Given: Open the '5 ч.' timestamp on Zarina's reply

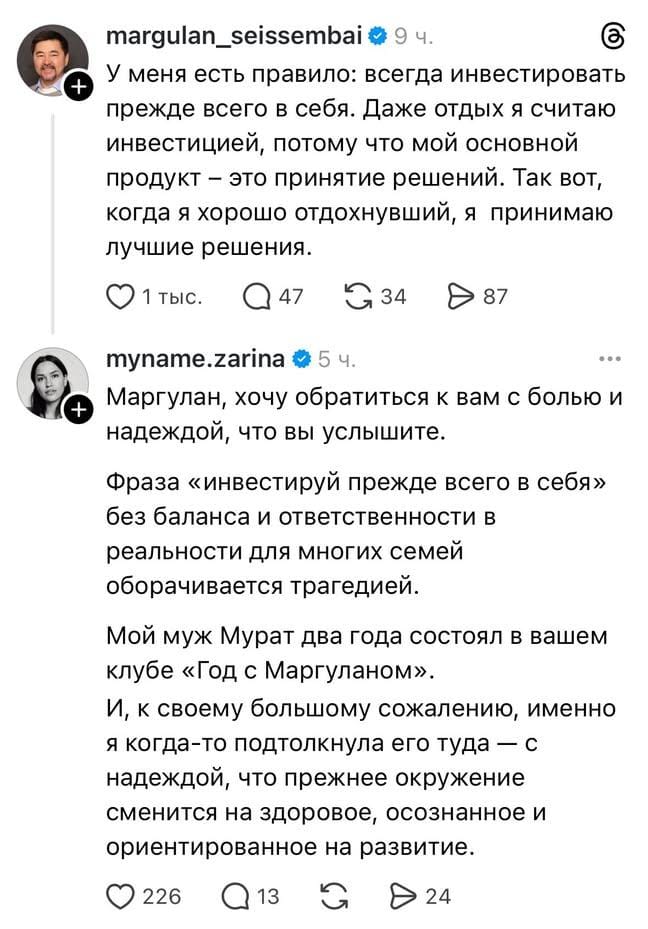Looking at the screenshot, I should click(x=337, y=359).
